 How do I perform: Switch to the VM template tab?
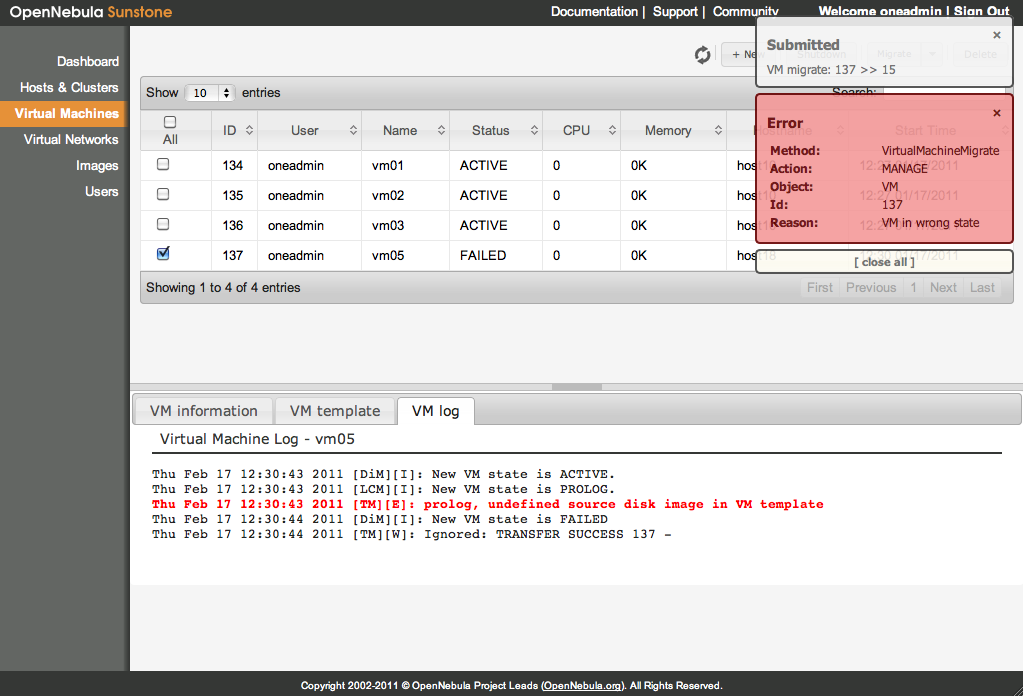click(335, 411)
